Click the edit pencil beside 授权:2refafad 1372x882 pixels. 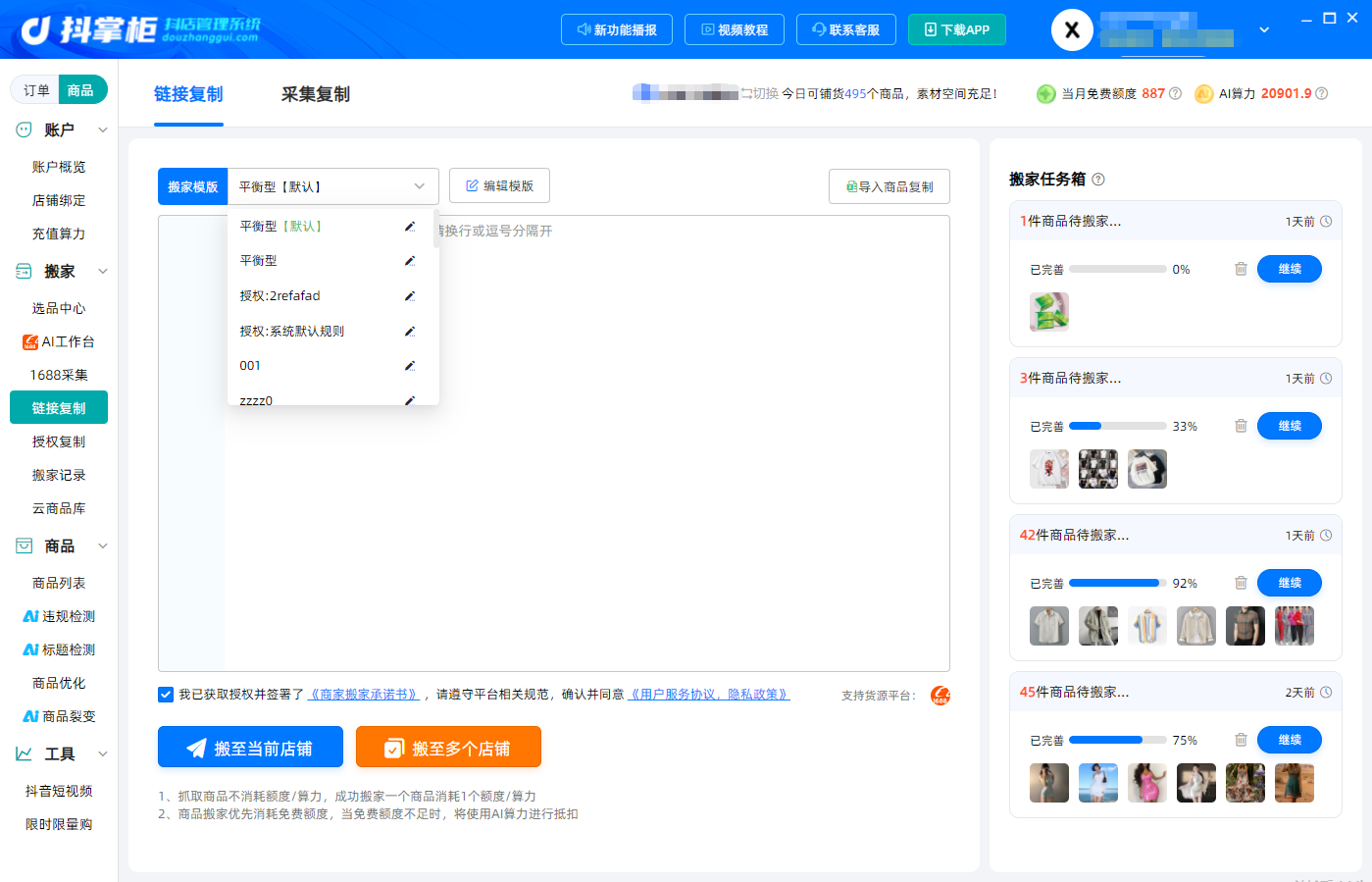click(x=410, y=296)
